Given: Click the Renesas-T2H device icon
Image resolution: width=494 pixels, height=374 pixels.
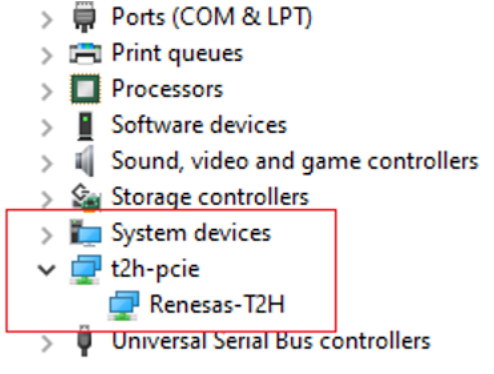Looking at the screenshot, I should click(123, 305).
